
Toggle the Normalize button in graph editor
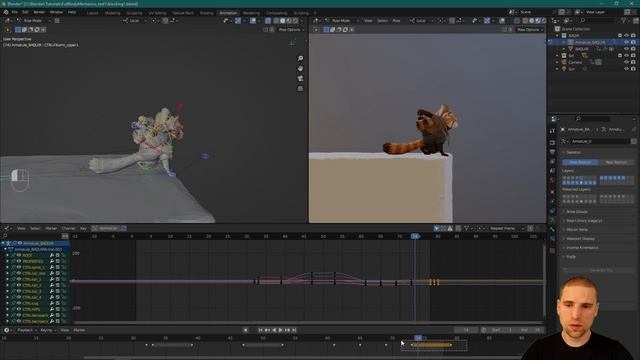tap(105, 229)
